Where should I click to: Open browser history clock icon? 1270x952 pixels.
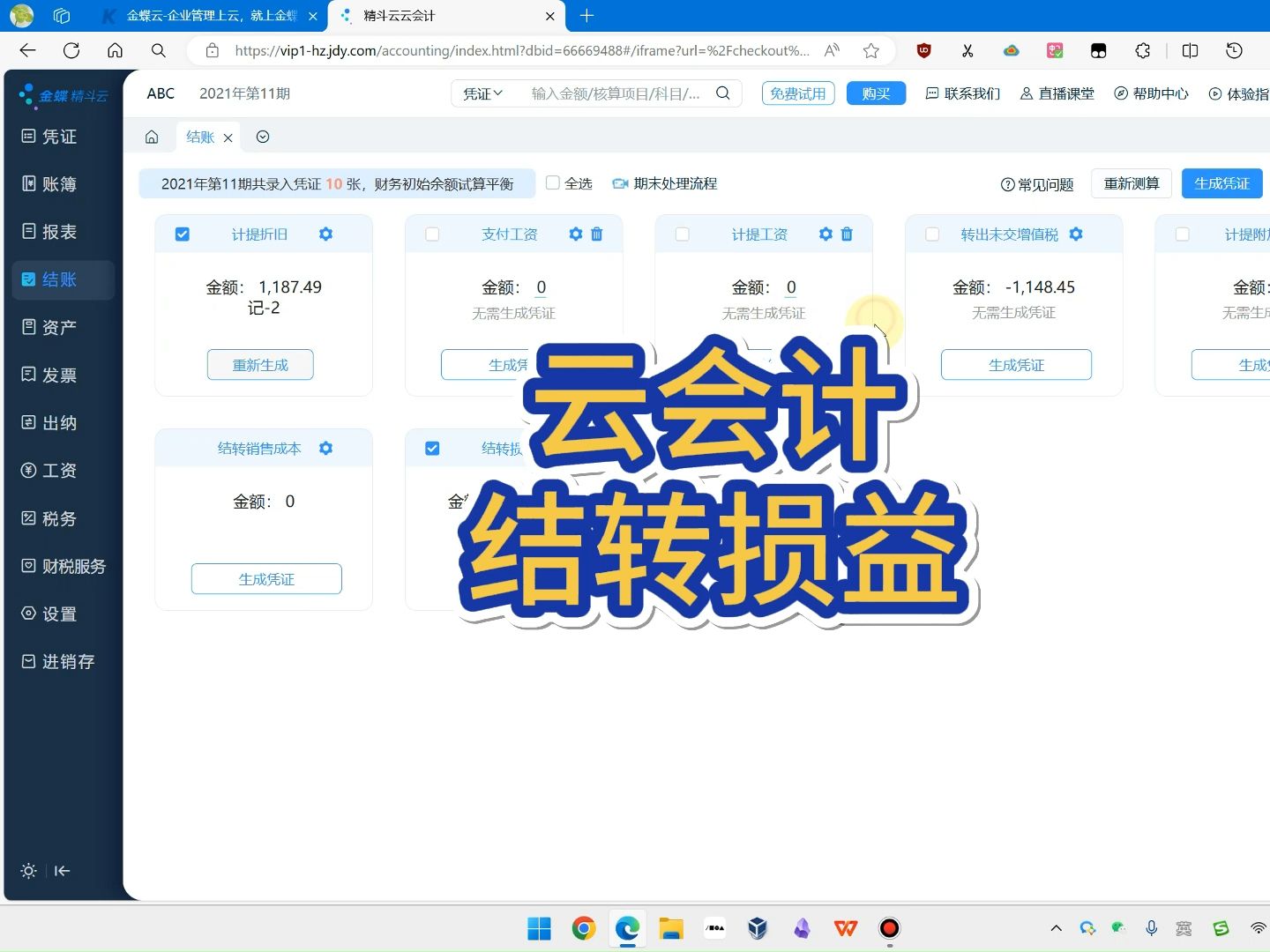[1234, 50]
